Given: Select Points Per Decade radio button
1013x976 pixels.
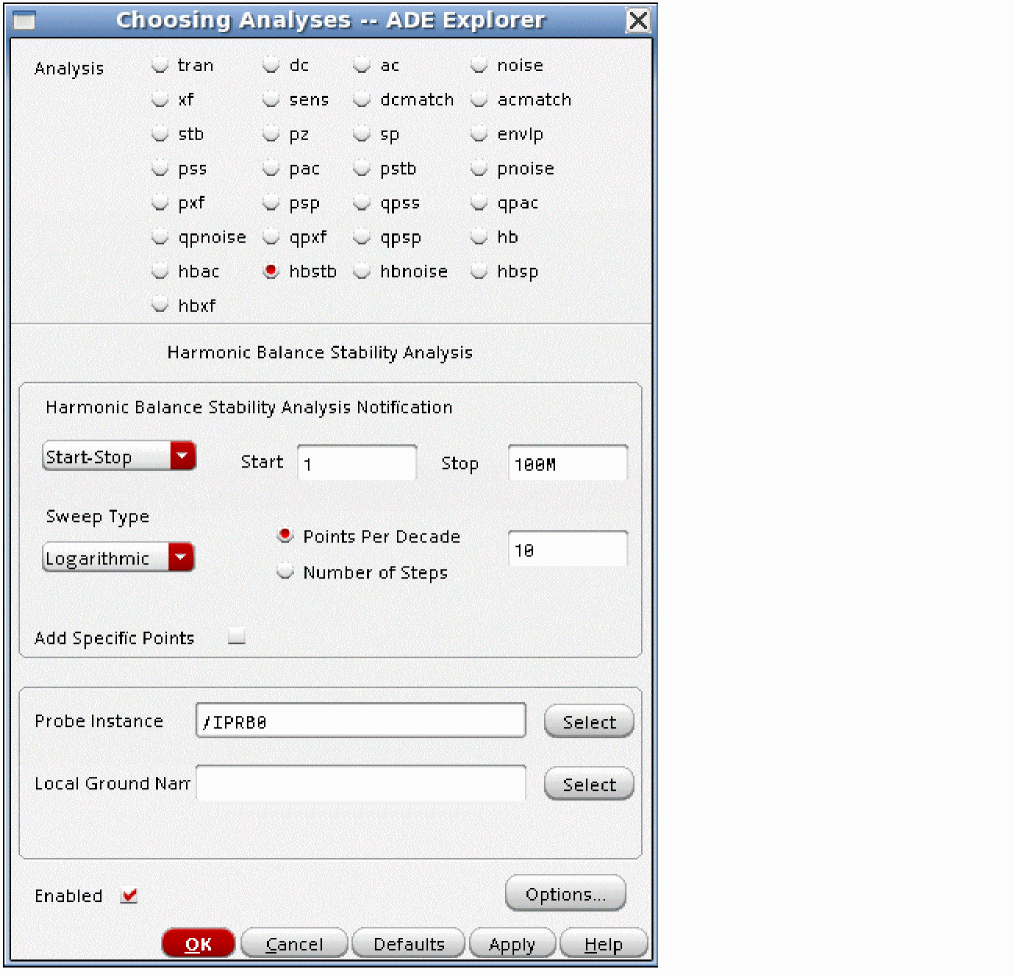Looking at the screenshot, I should pyautogui.click(x=284, y=535).
